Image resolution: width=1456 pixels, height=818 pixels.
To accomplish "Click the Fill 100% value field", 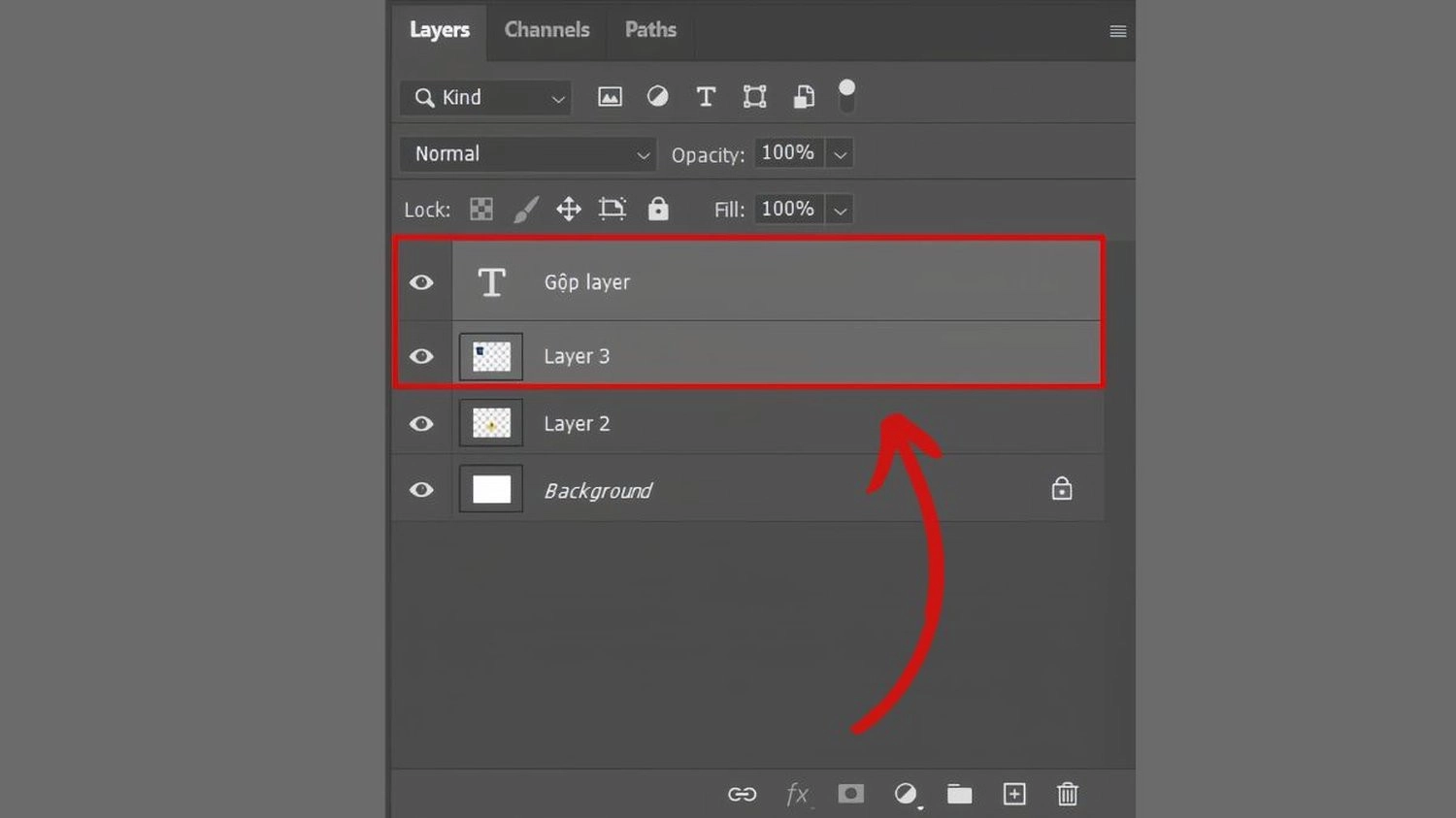I will [788, 209].
